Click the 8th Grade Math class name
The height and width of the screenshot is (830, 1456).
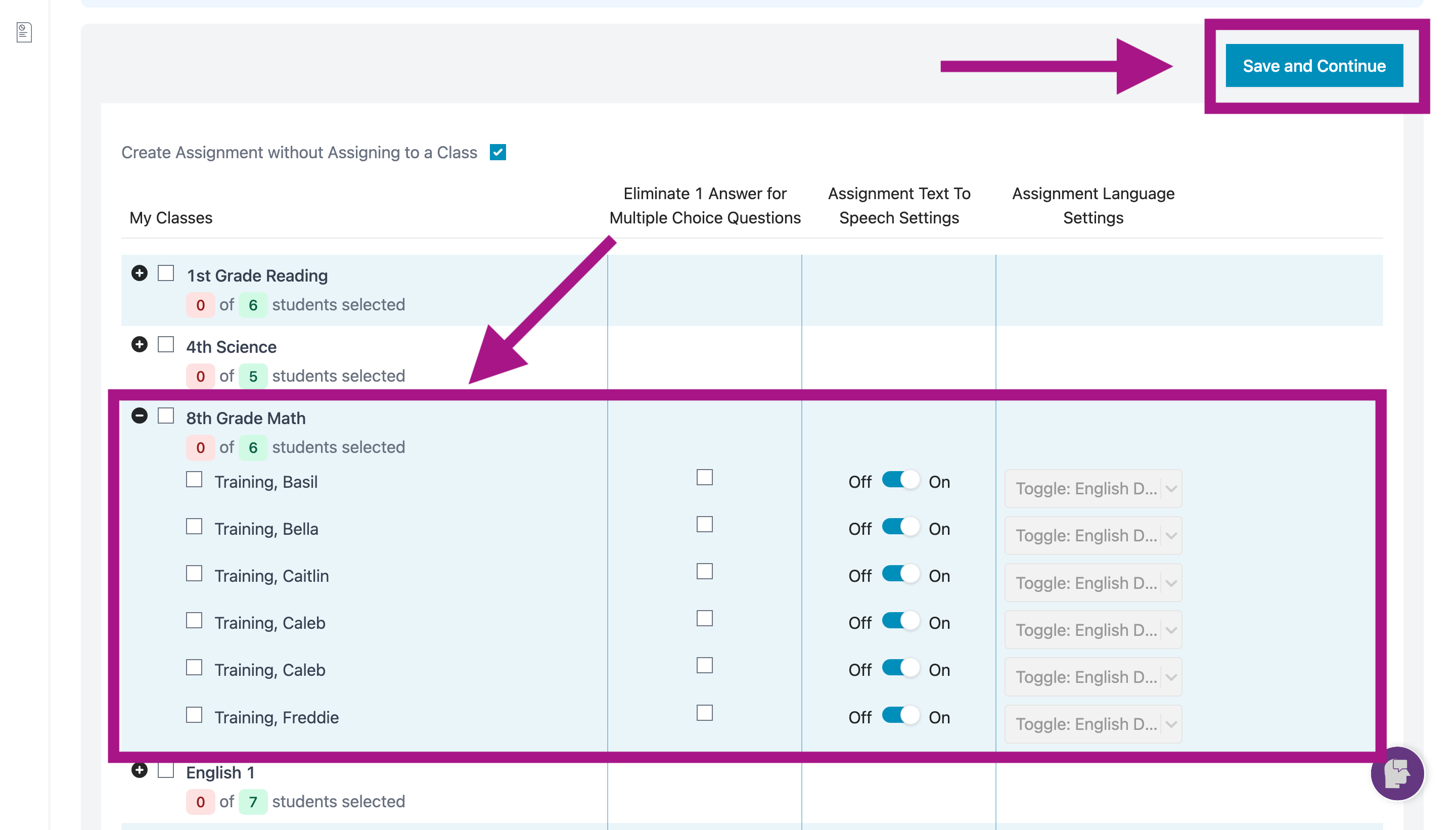pos(246,418)
